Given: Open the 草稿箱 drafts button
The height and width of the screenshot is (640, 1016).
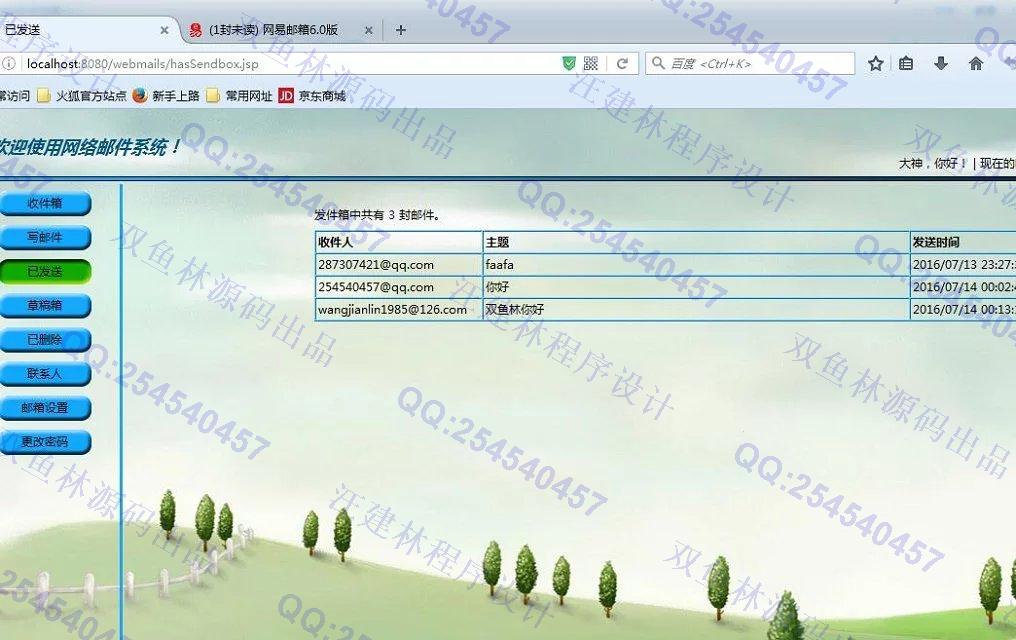Looking at the screenshot, I should coord(45,305).
